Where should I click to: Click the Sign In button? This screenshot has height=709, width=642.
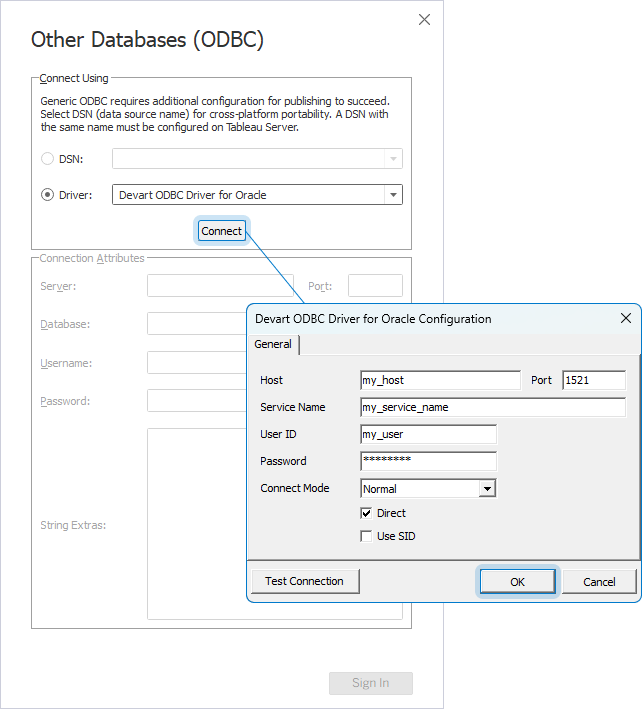(371, 683)
